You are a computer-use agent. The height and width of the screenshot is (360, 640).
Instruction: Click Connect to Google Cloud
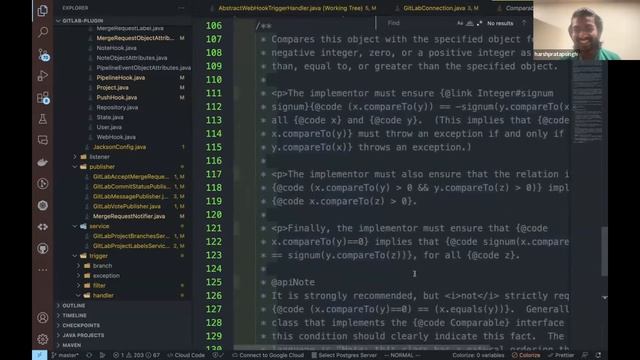[268, 355]
